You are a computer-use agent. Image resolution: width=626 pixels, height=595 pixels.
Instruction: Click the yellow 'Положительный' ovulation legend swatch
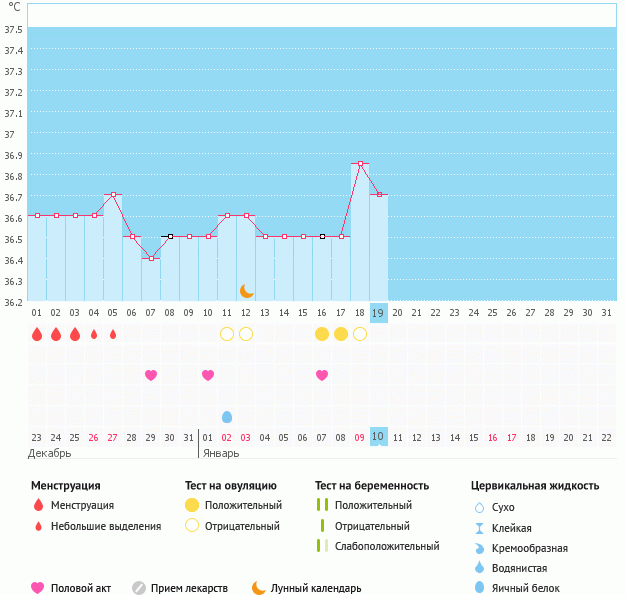192,505
